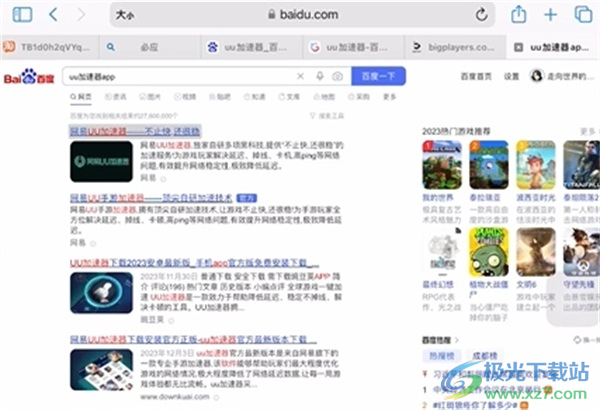Tap the camera image search icon
This screenshot has width=600, height=410.
[337, 76]
